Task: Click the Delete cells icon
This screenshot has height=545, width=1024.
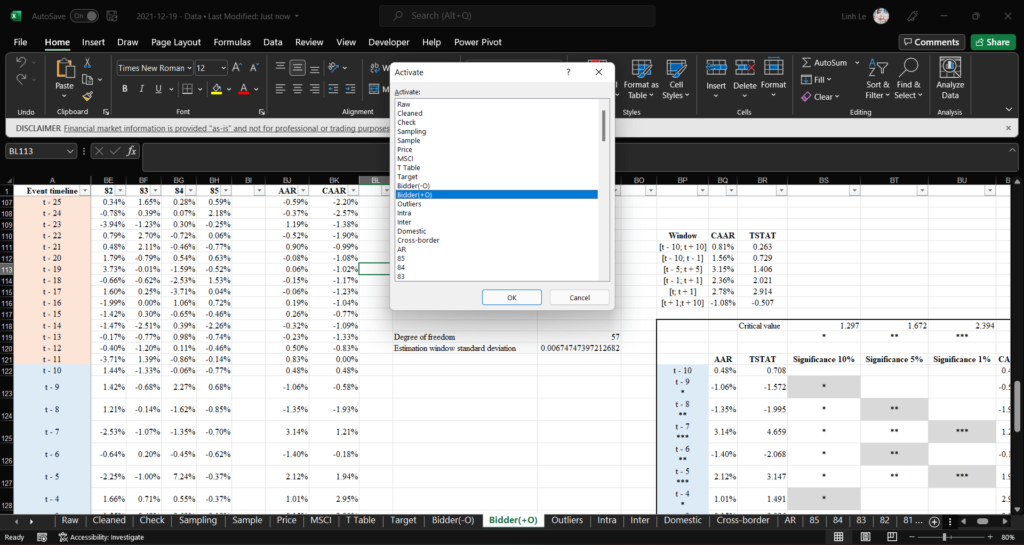Action: tap(744, 68)
